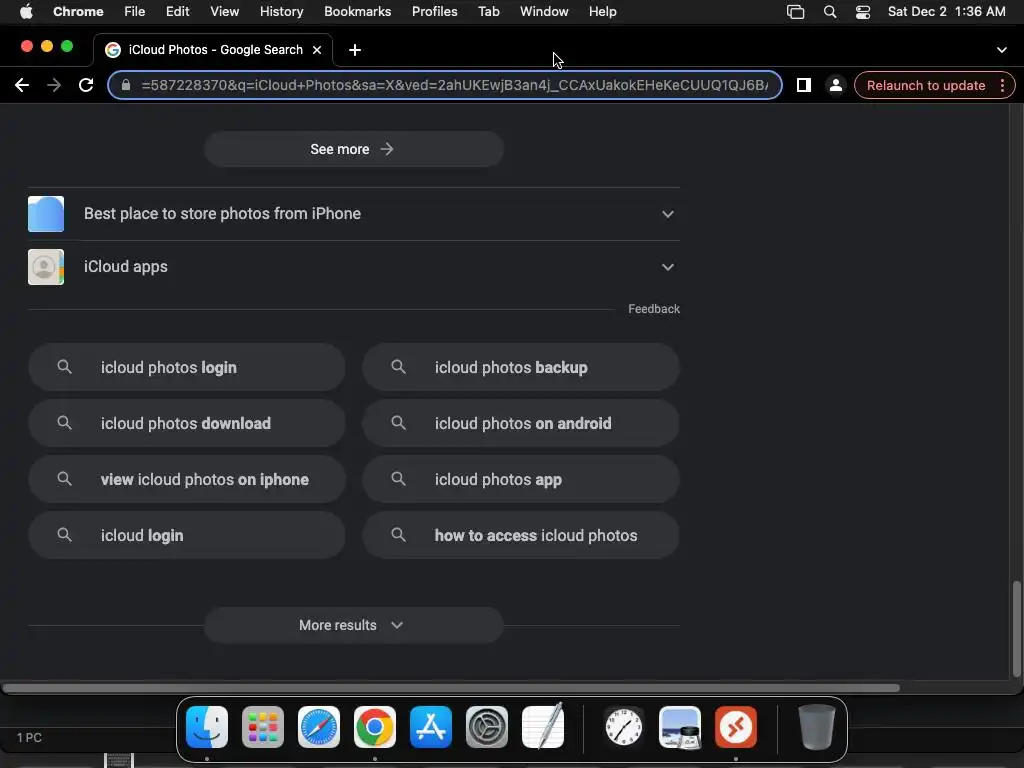Click the See more button
The image size is (1024, 768).
point(354,149)
